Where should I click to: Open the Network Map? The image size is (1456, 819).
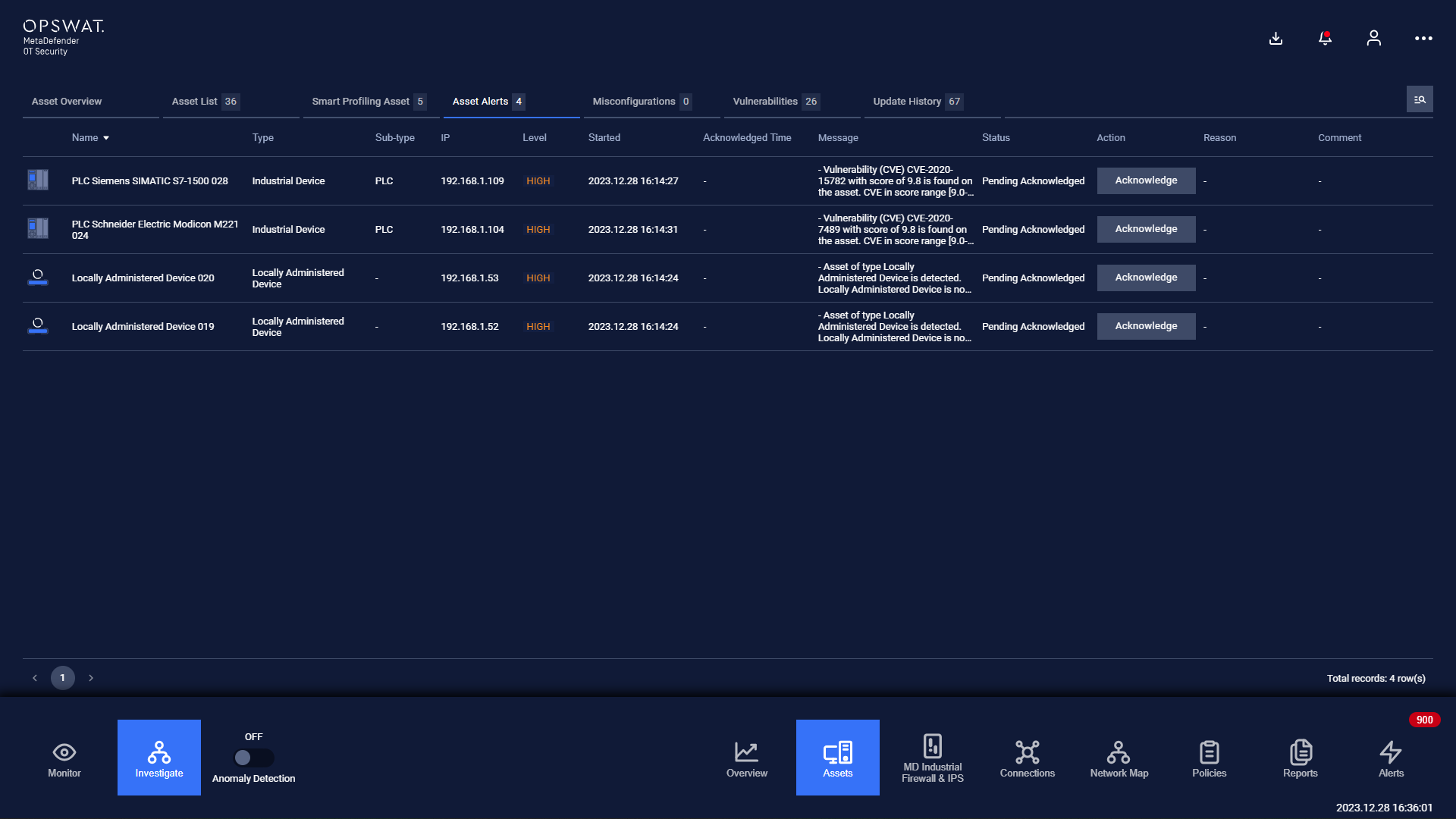(x=1119, y=758)
